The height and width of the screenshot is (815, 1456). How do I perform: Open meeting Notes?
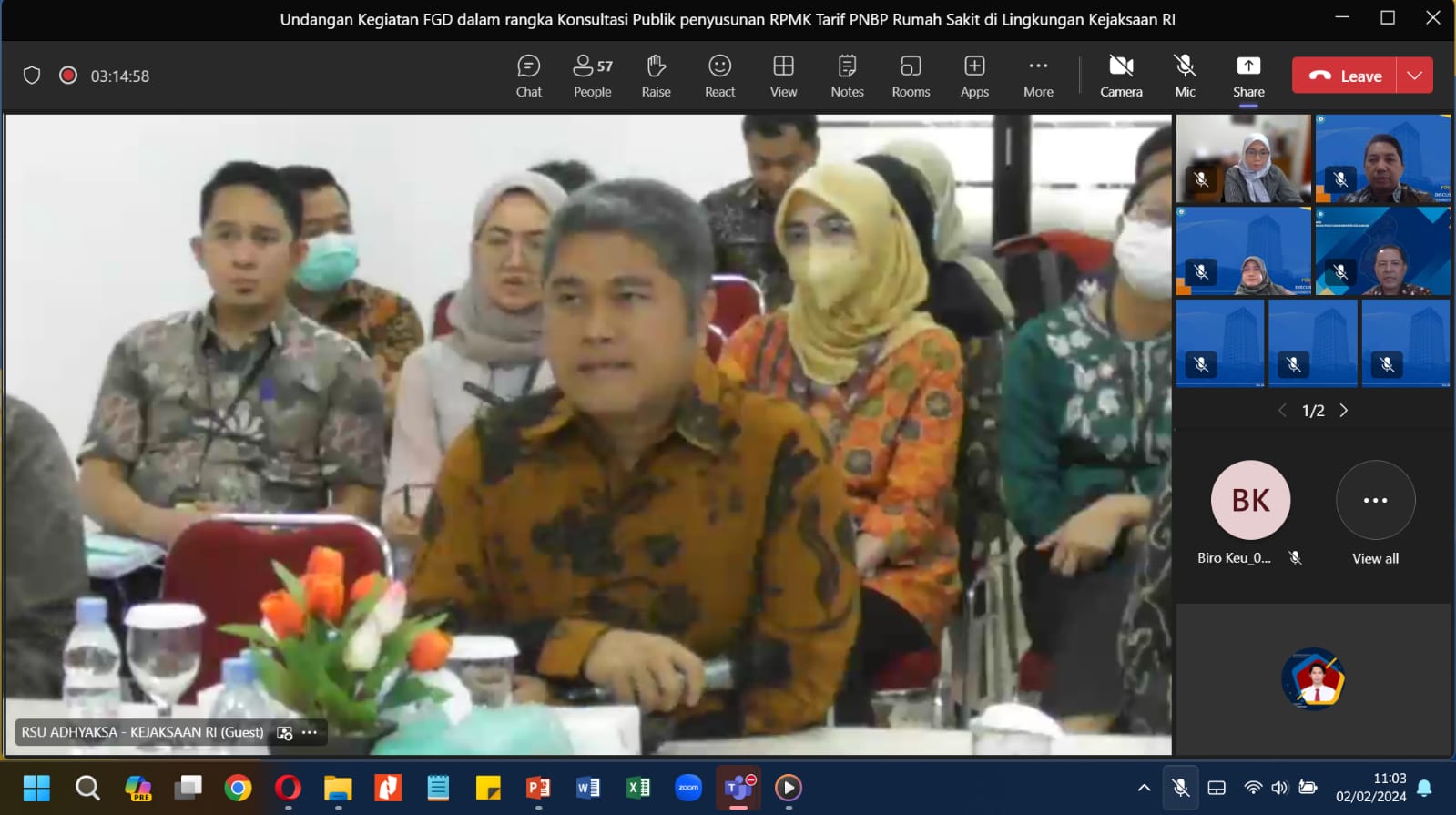(x=847, y=76)
